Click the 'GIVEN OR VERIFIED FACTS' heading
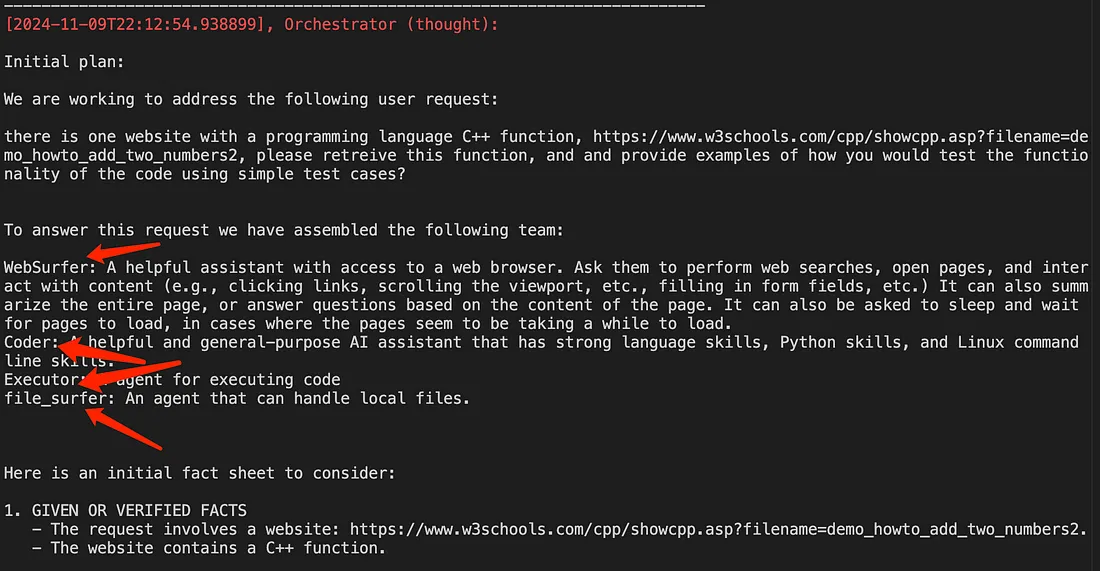The height and width of the screenshot is (571, 1100). click(x=139, y=510)
